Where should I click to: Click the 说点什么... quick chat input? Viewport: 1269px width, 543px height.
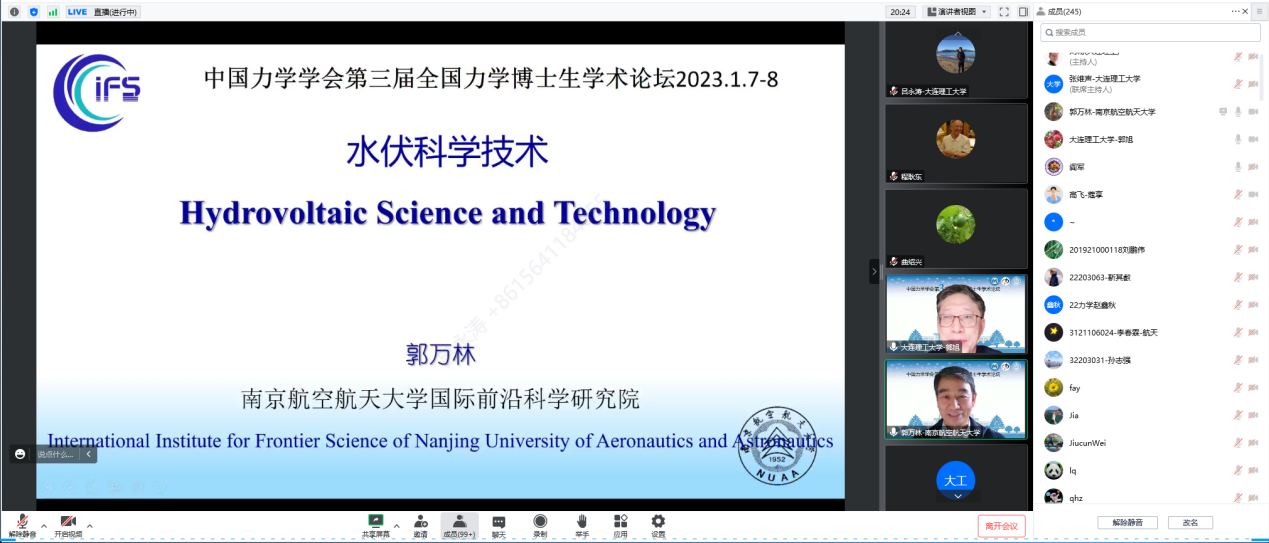click(x=57, y=454)
